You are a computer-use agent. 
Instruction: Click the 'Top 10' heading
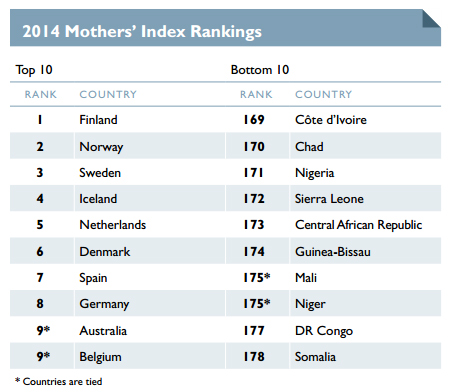[34, 70]
